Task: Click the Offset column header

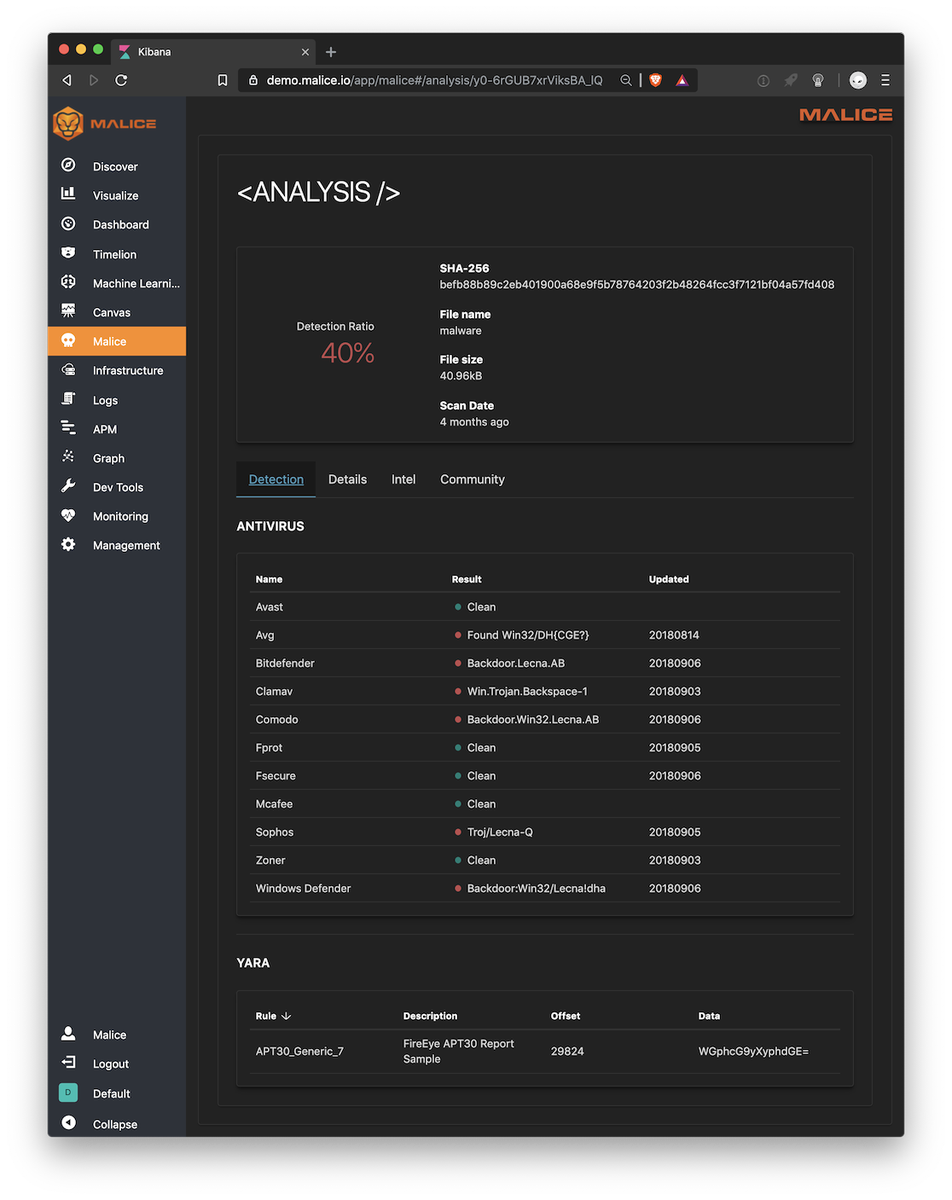Action: 565,1016
